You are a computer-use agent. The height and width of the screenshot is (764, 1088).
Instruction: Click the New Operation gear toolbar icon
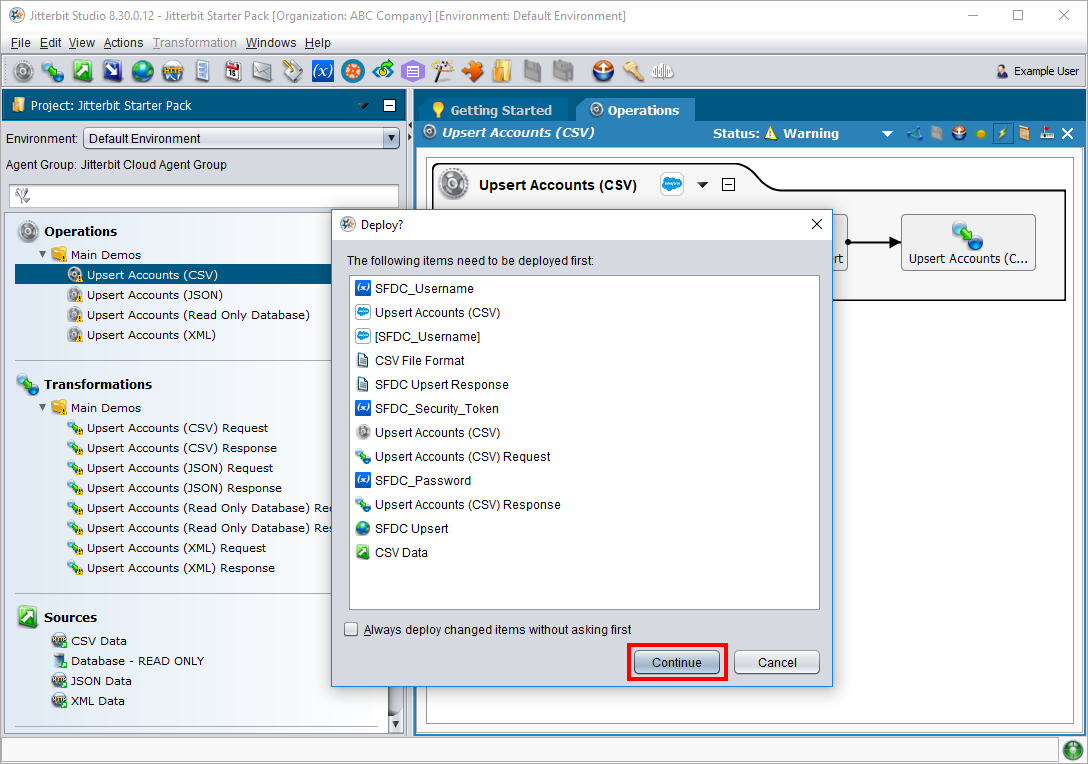[23, 71]
